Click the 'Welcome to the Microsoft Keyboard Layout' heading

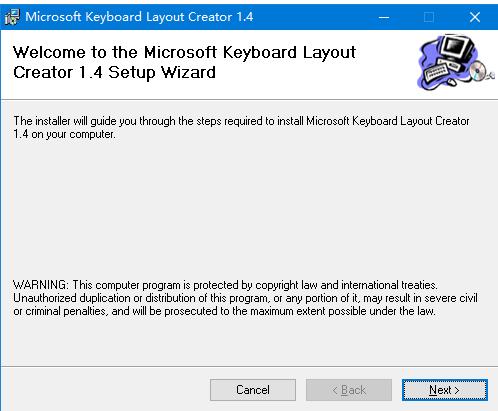[184, 52]
